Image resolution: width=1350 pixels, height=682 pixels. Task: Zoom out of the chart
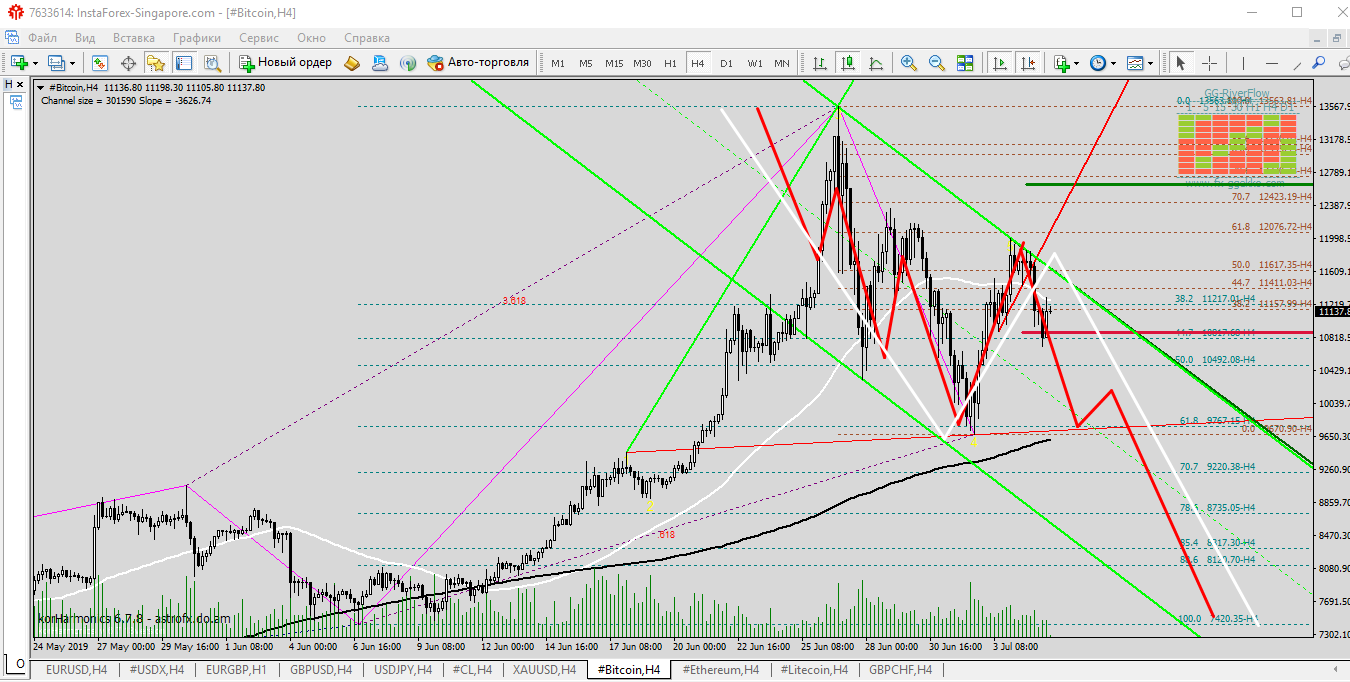[936, 62]
